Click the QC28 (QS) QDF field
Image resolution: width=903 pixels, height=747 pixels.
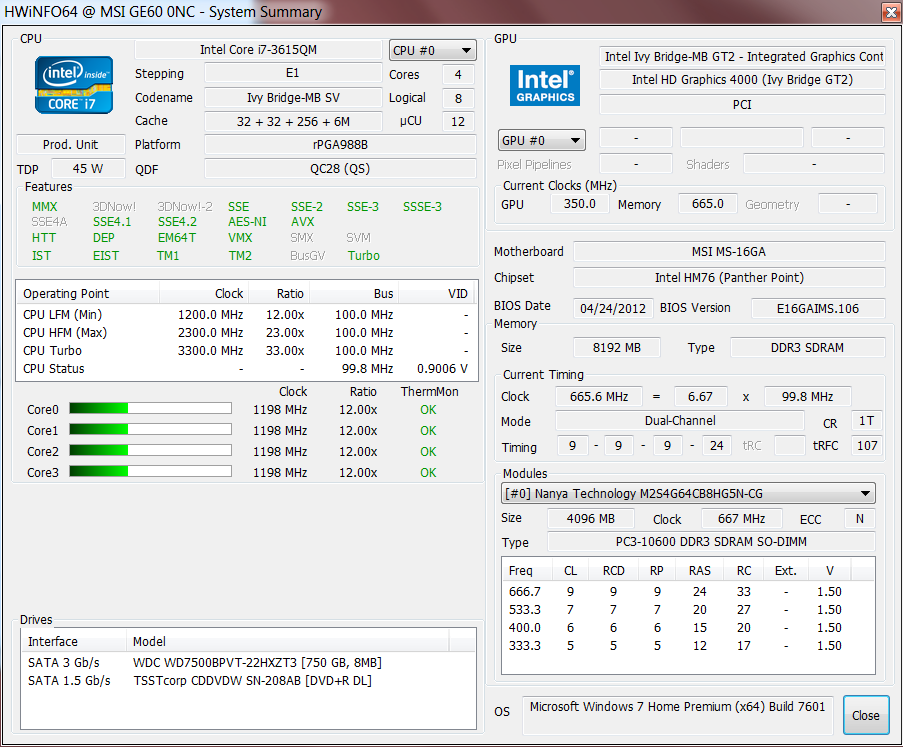pyautogui.click(x=340, y=169)
